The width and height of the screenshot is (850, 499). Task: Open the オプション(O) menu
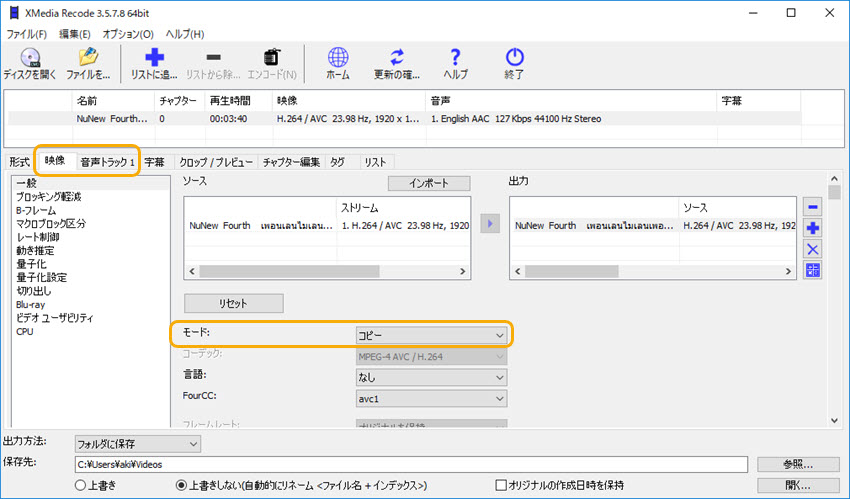coord(128,34)
